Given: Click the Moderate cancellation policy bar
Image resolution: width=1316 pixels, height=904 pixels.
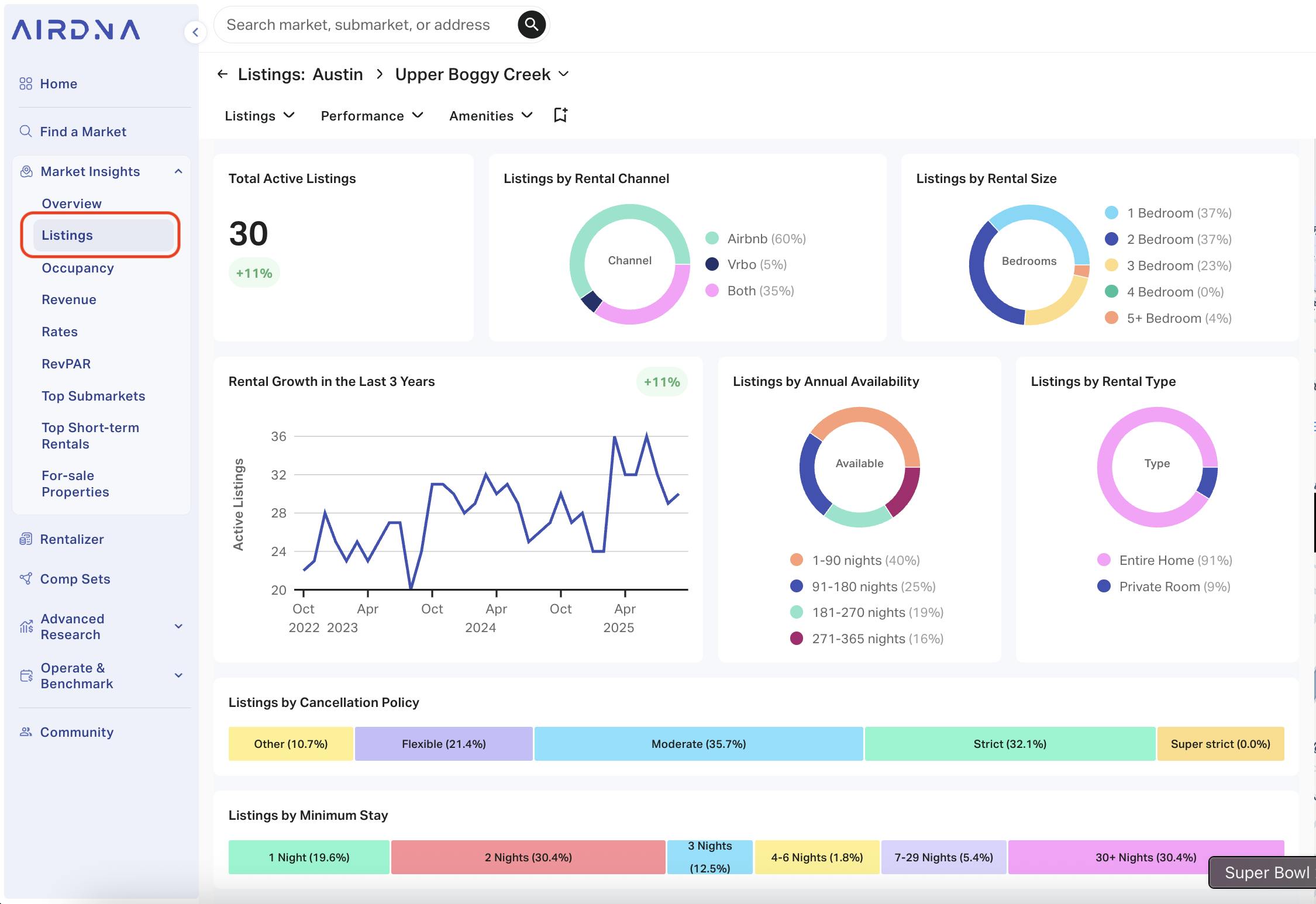Looking at the screenshot, I should pos(698,744).
